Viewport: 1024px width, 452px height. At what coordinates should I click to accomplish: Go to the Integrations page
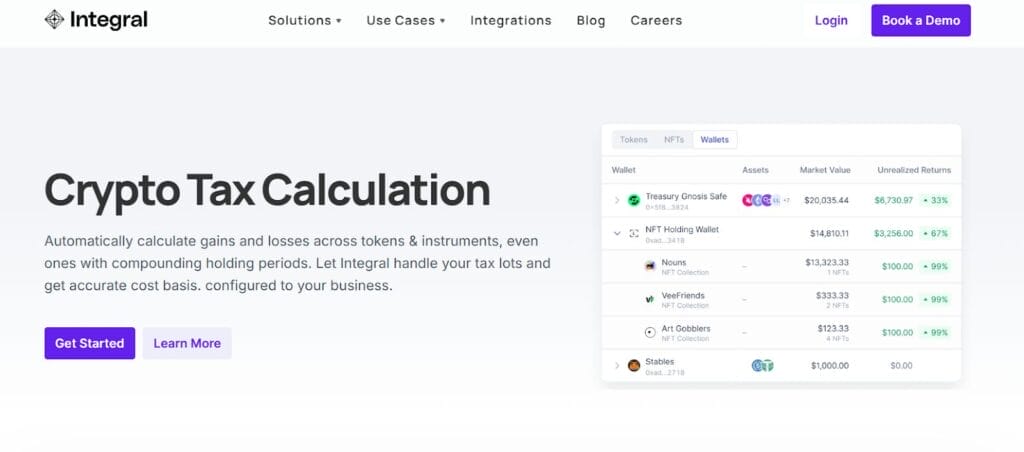pyautogui.click(x=510, y=20)
